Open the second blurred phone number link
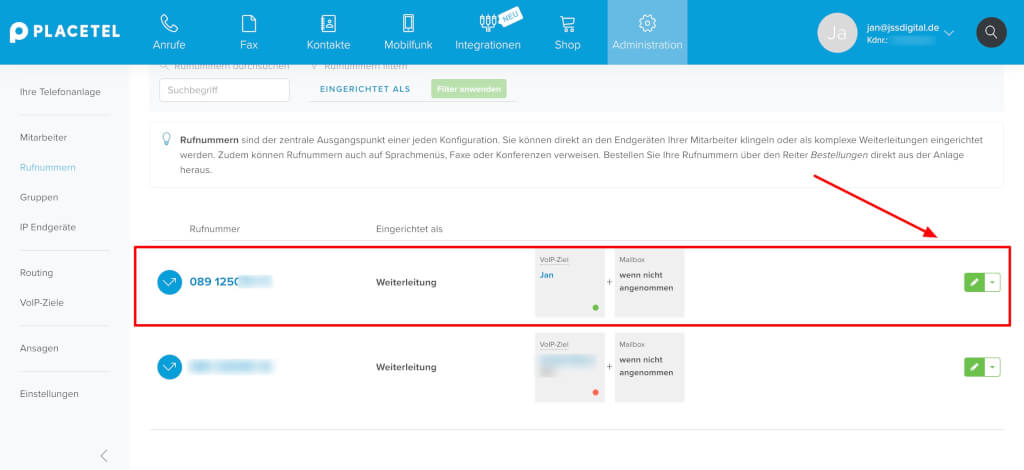The width and height of the screenshot is (1024, 470). point(231,367)
